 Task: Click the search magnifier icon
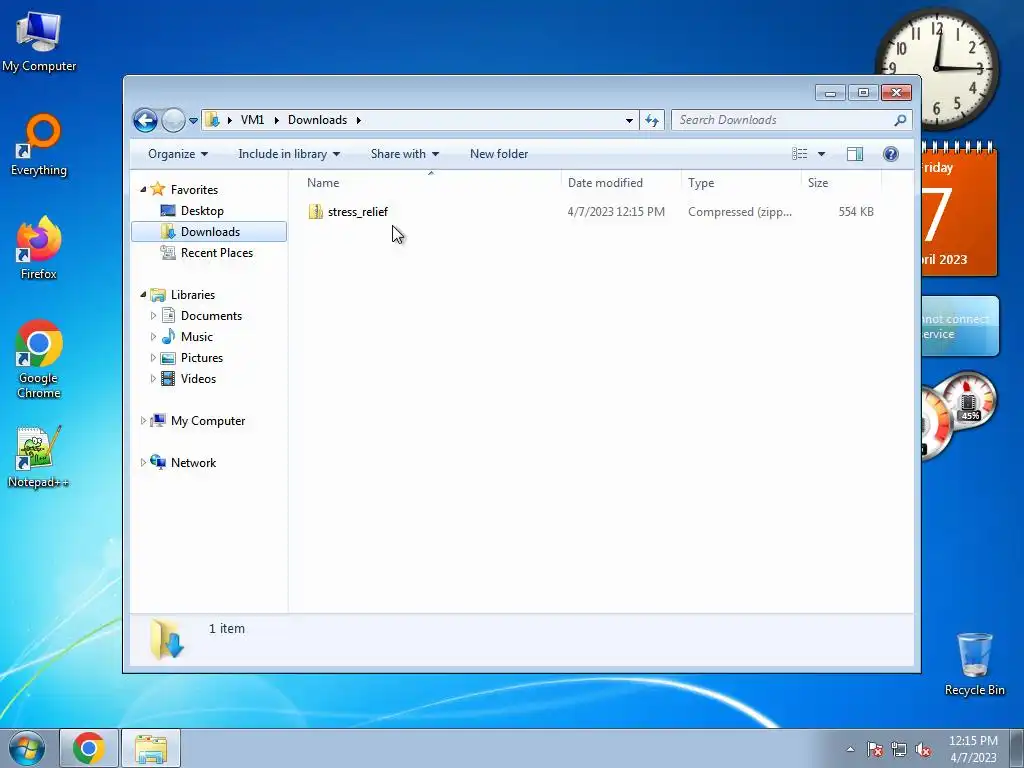pyautogui.click(x=900, y=120)
